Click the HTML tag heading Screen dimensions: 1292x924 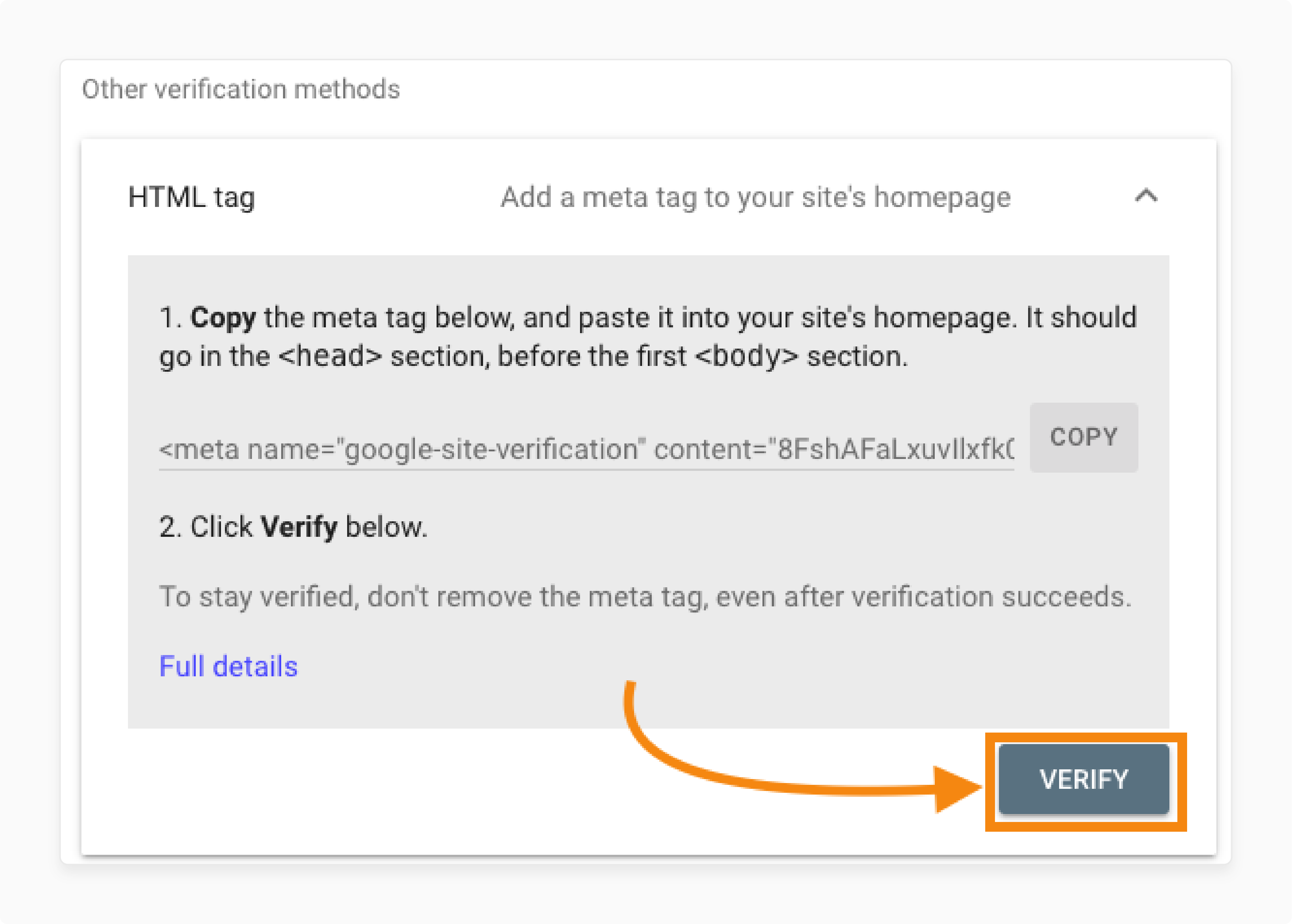pyautogui.click(x=191, y=198)
